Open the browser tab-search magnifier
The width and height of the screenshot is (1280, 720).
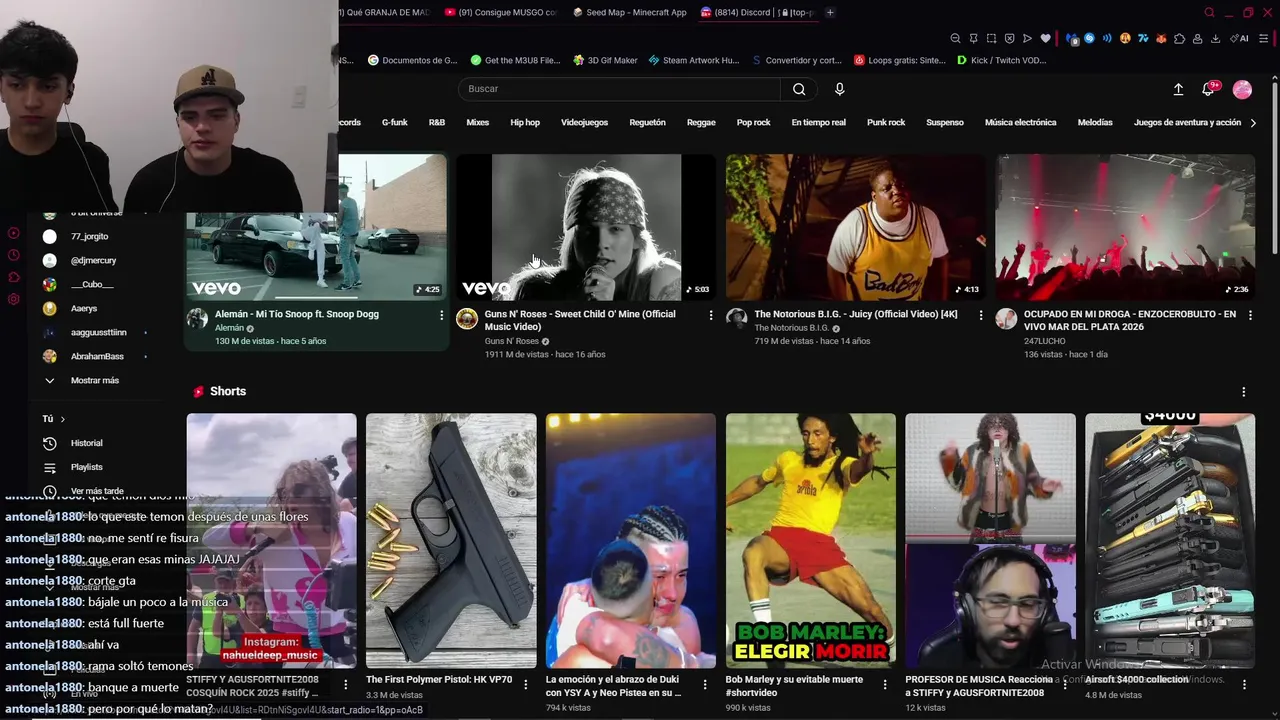(x=1209, y=12)
